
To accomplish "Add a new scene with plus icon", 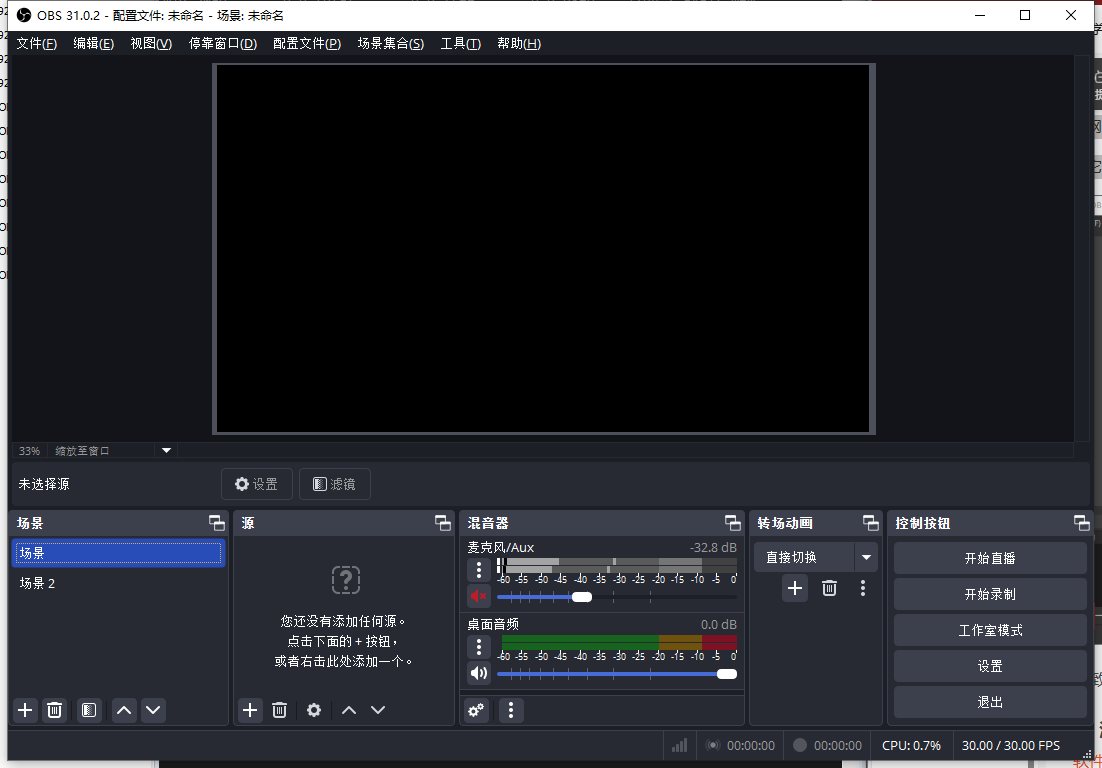I will [x=26, y=710].
